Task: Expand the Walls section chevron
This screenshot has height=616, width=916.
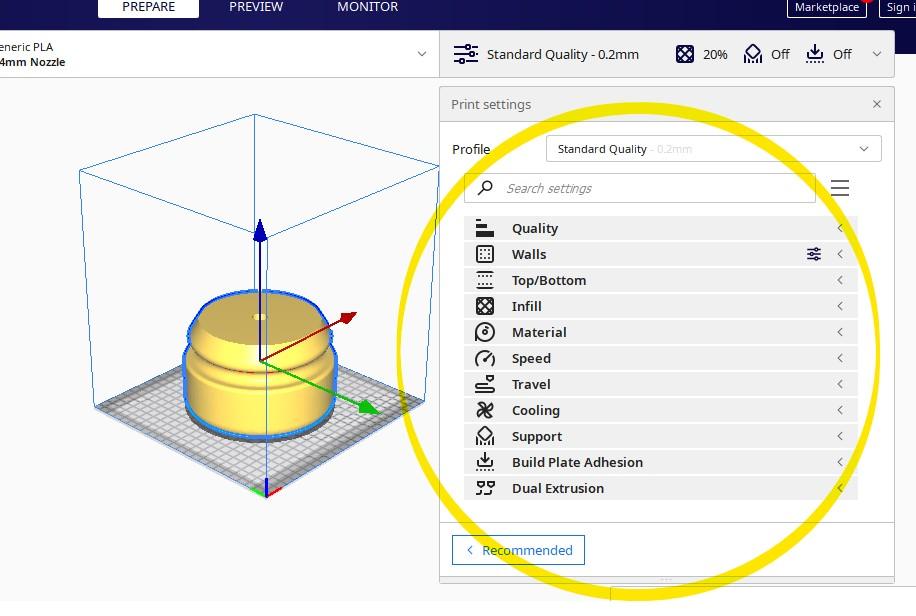Action: [x=840, y=254]
